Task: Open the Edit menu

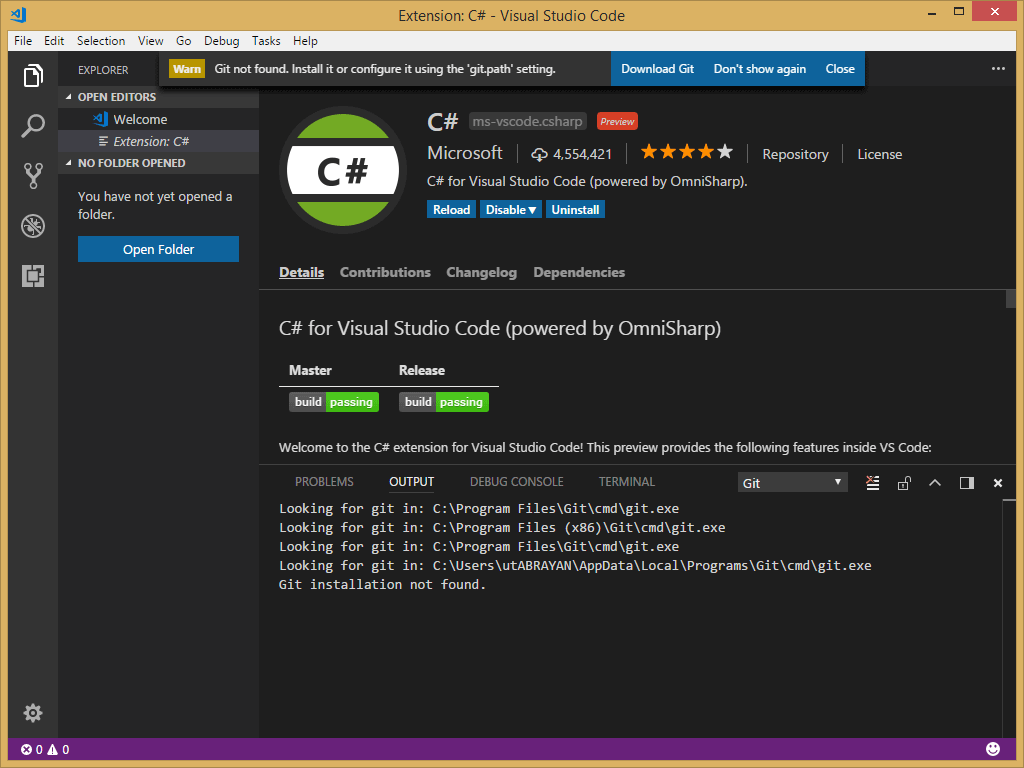Action: [x=54, y=40]
